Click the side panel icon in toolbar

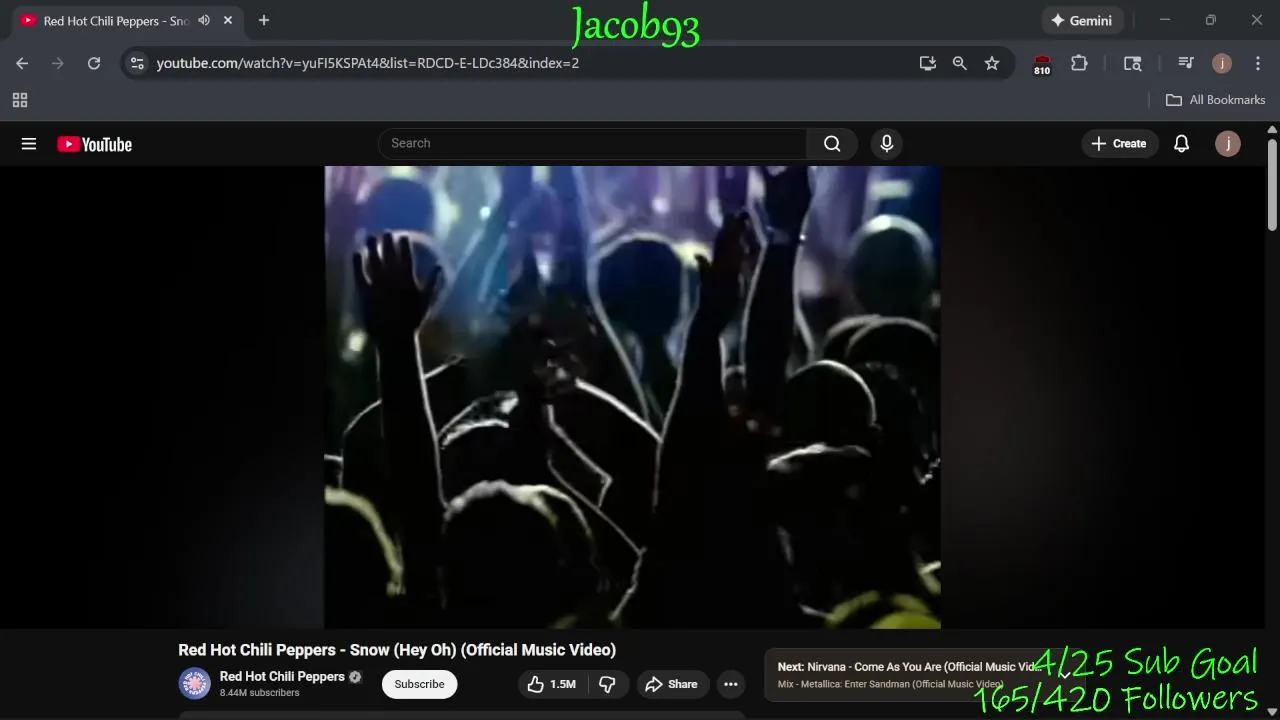[1132, 63]
